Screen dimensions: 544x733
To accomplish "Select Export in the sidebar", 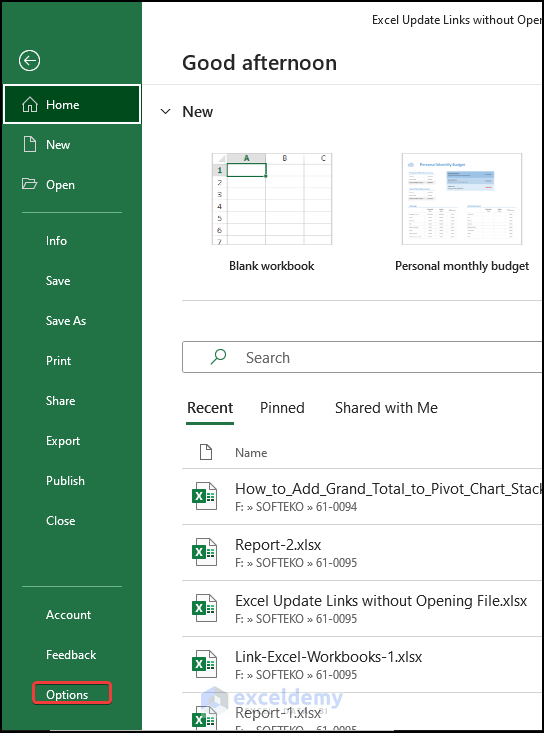I will 63,441.
